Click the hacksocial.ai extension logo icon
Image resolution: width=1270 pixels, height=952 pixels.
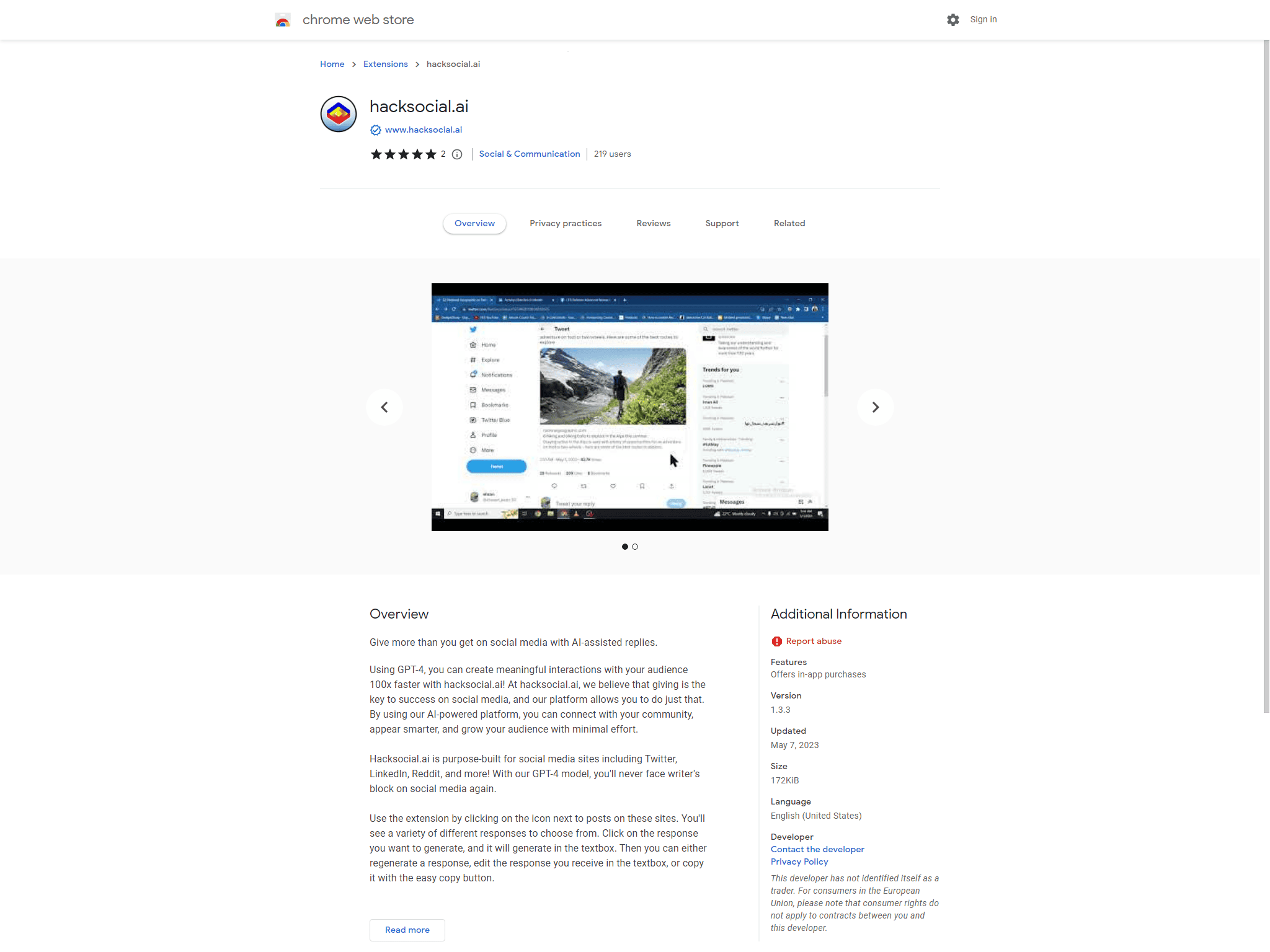[339, 114]
